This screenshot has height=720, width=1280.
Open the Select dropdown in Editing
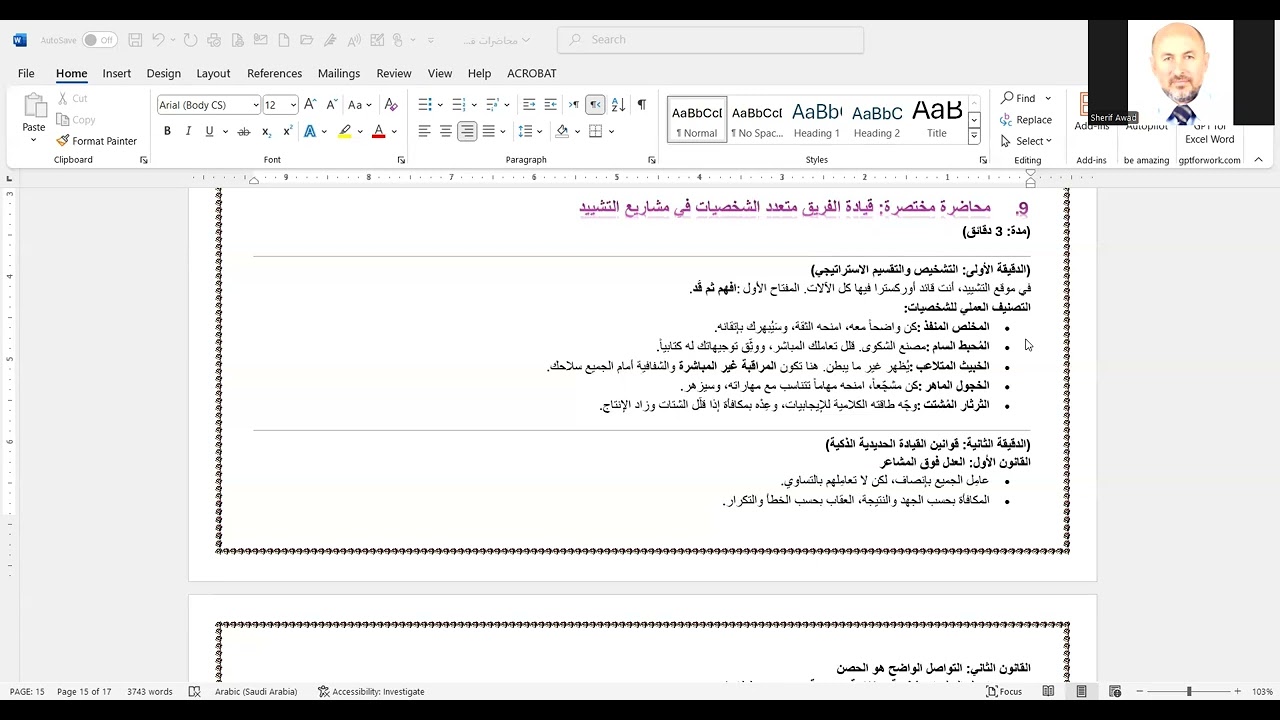pyautogui.click(x=1026, y=141)
